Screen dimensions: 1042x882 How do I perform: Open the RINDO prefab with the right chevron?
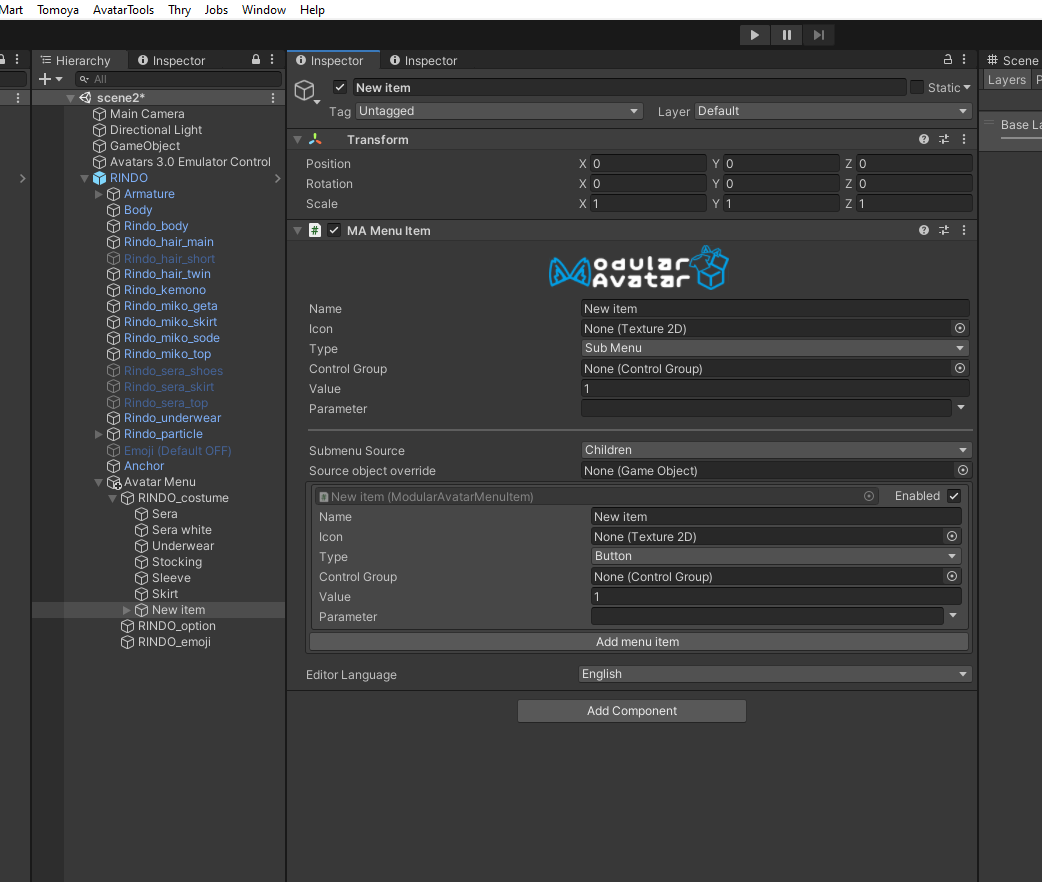tap(278, 178)
